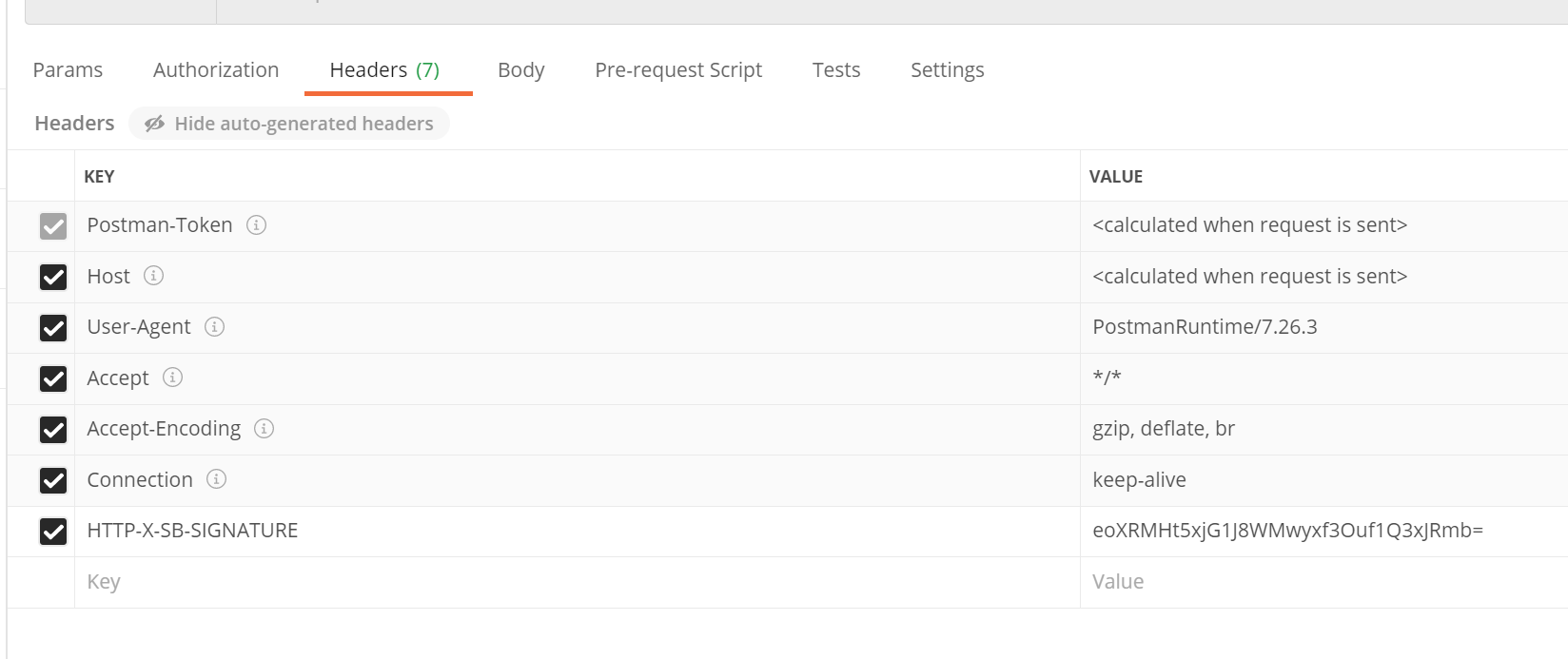Click the info icon next to Connection
This screenshot has width=1568, height=659.
(x=216, y=479)
